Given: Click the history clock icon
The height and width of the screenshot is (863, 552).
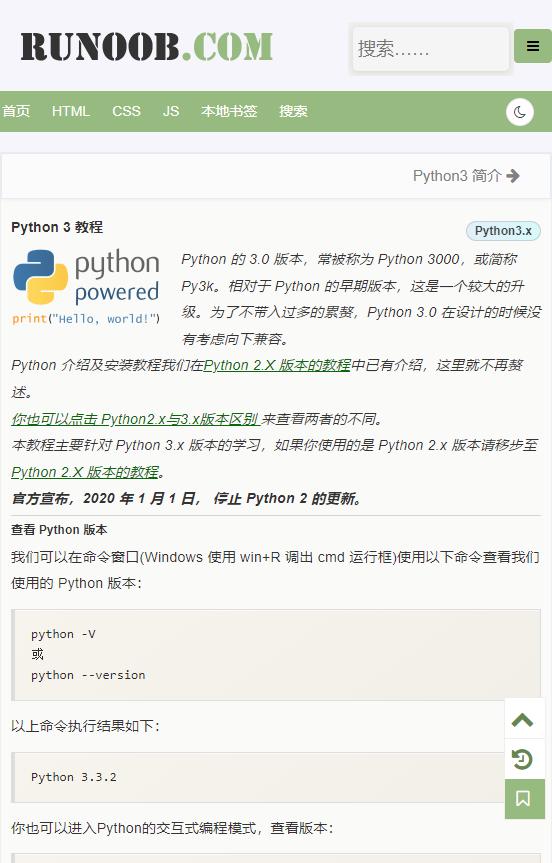Looking at the screenshot, I should coord(522,758).
